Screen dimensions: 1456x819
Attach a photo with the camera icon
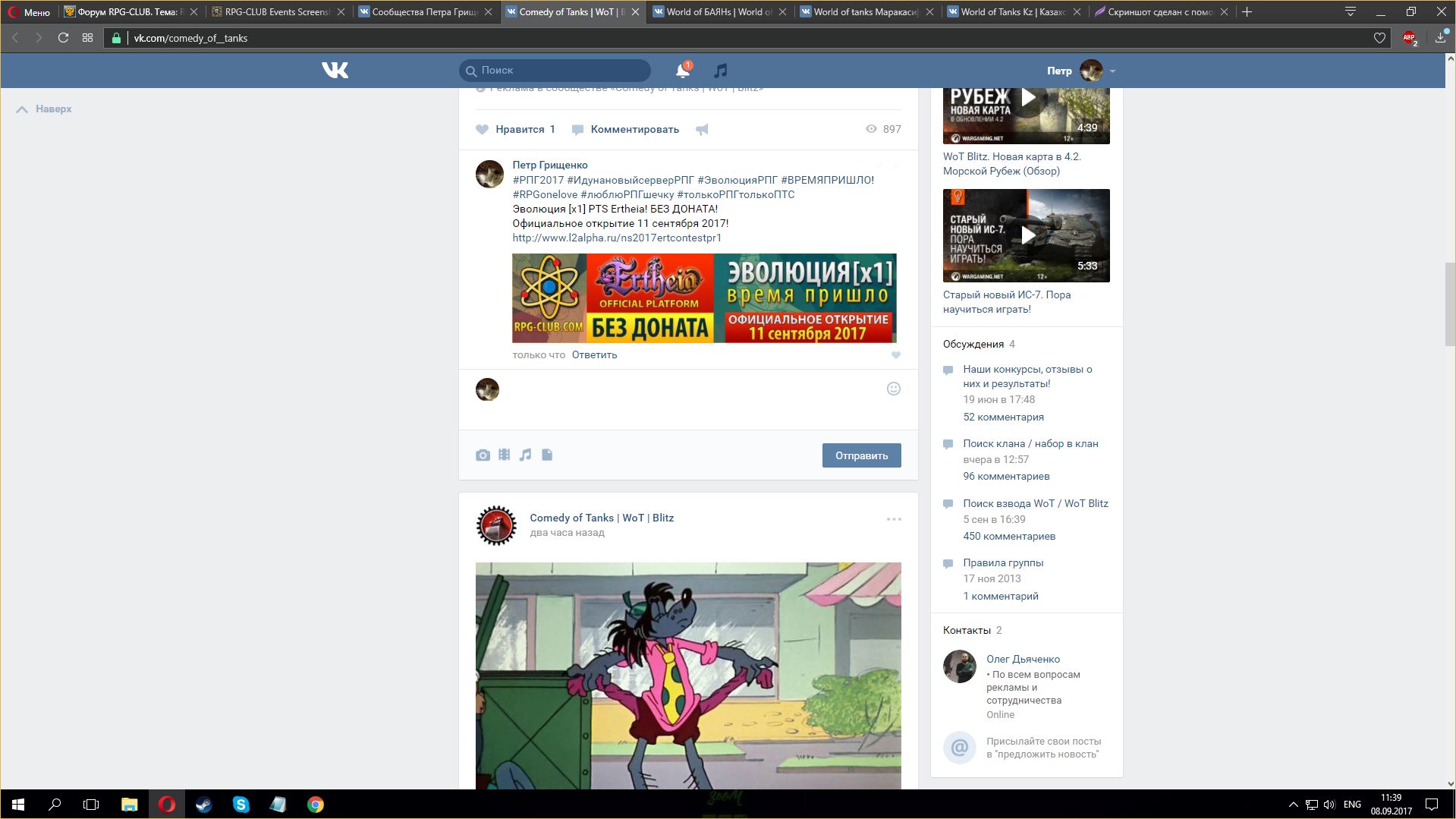click(483, 455)
